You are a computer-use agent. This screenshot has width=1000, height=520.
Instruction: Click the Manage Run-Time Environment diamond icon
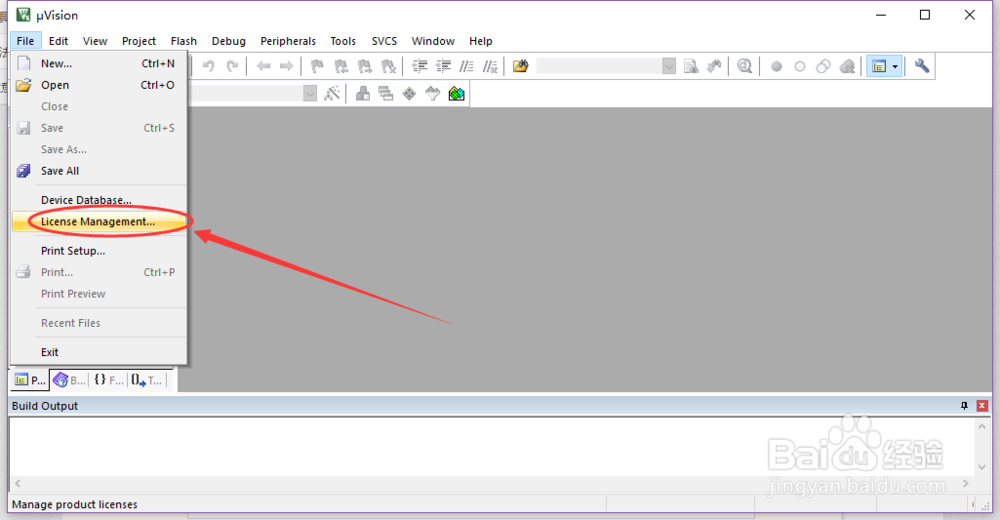coord(409,94)
